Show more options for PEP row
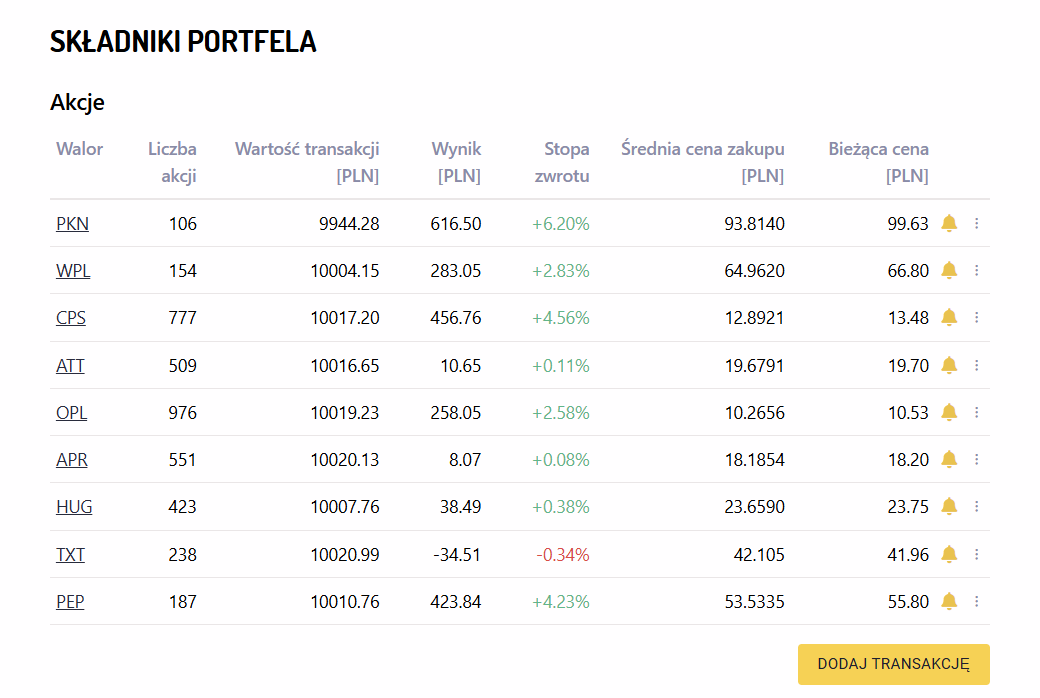Viewport: 1040px width, 698px height. click(x=977, y=601)
